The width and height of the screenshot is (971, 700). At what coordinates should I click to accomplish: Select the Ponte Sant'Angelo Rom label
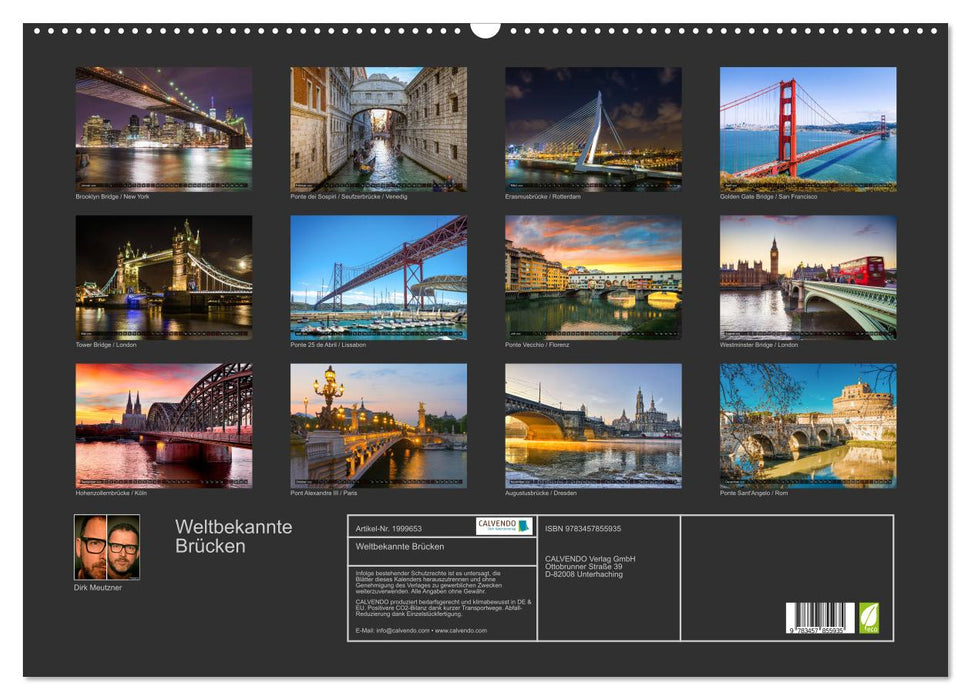click(750, 491)
